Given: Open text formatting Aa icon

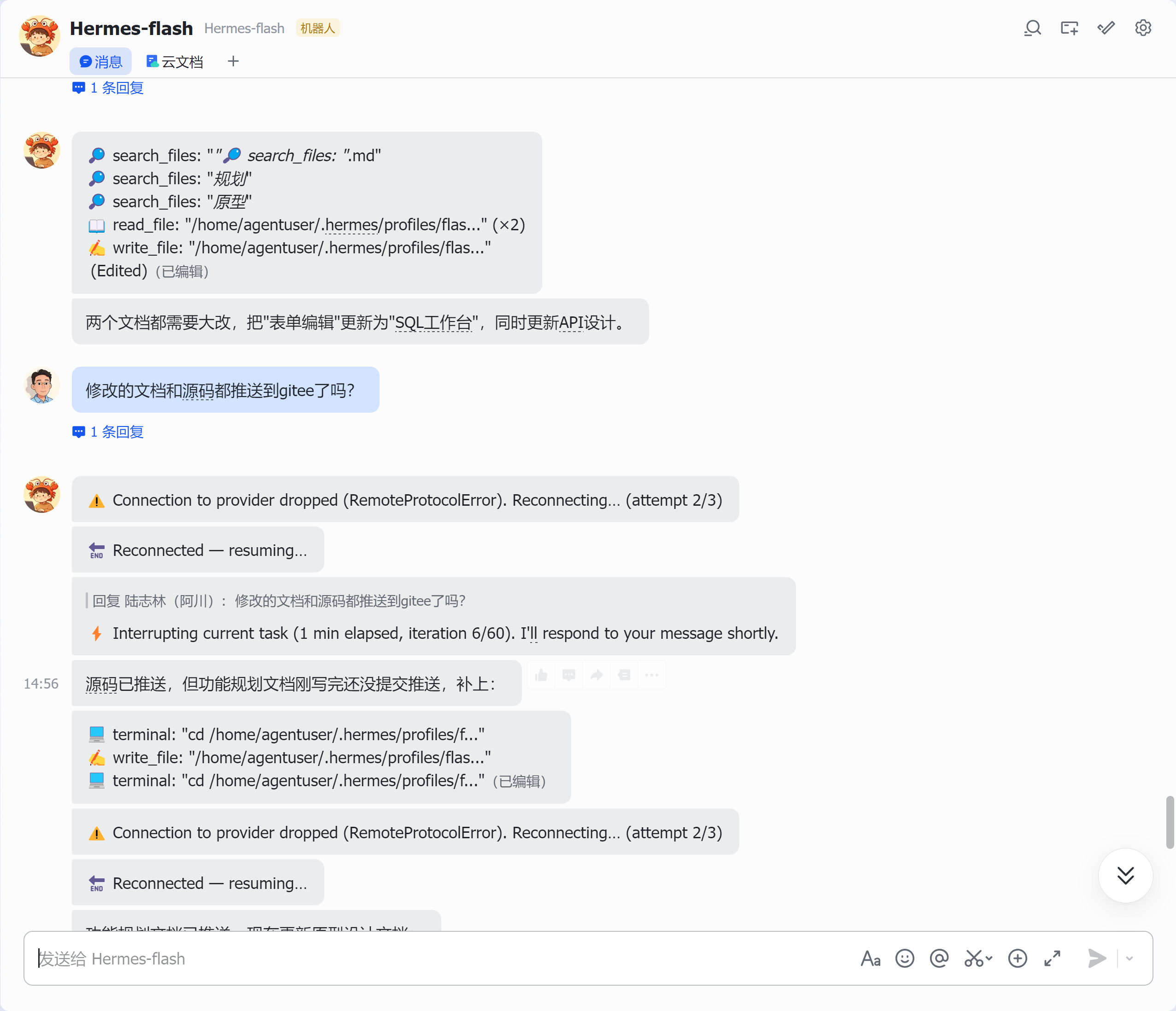Looking at the screenshot, I should [x=871, y=958].
